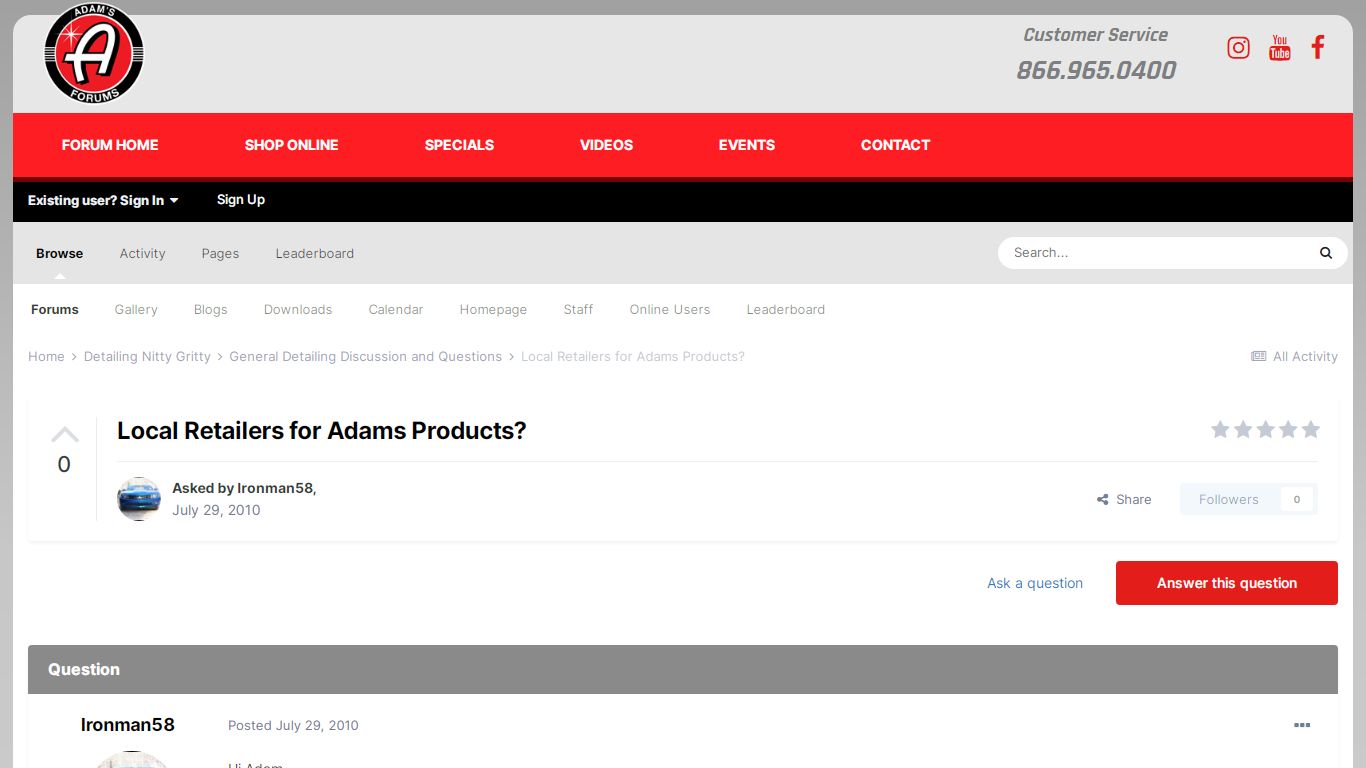This screenshot has height=768, width=1366.
Task: Open Online Users submenu link
Action: click(x=670, y=309)
